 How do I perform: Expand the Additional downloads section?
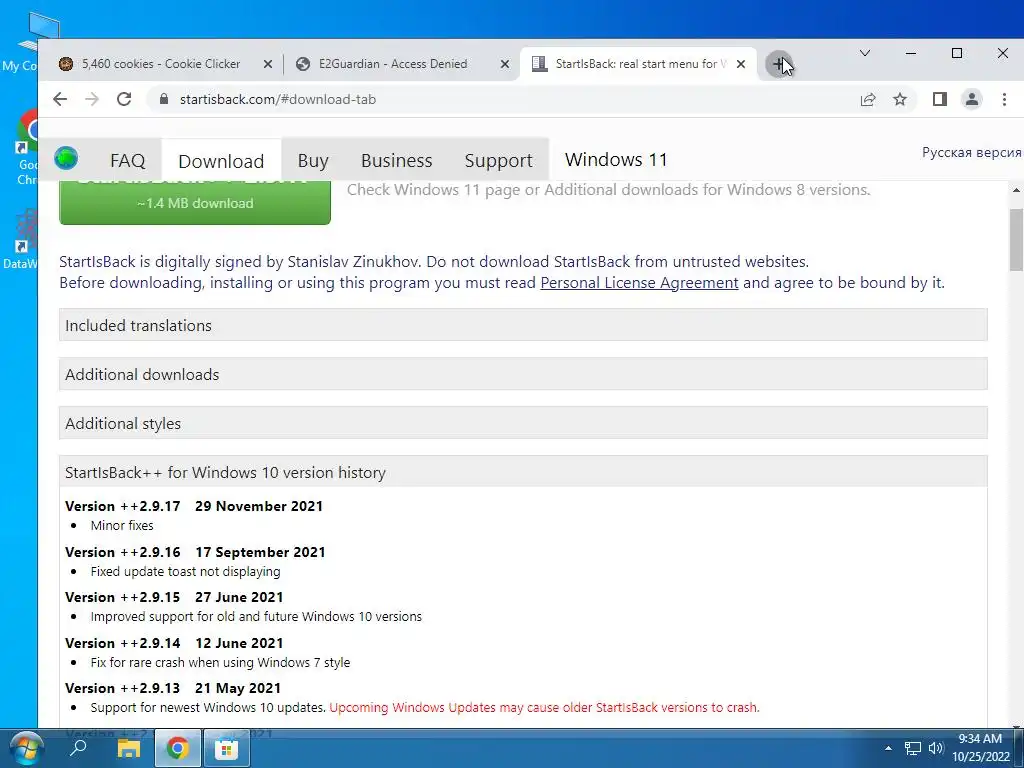[x=523, y=374]
